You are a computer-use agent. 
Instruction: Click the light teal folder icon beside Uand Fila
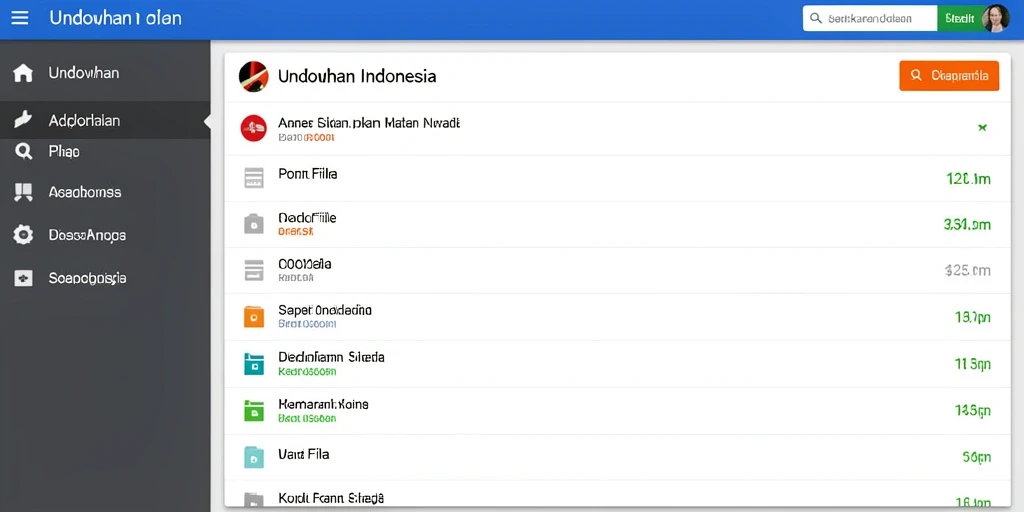click(253, 457)
